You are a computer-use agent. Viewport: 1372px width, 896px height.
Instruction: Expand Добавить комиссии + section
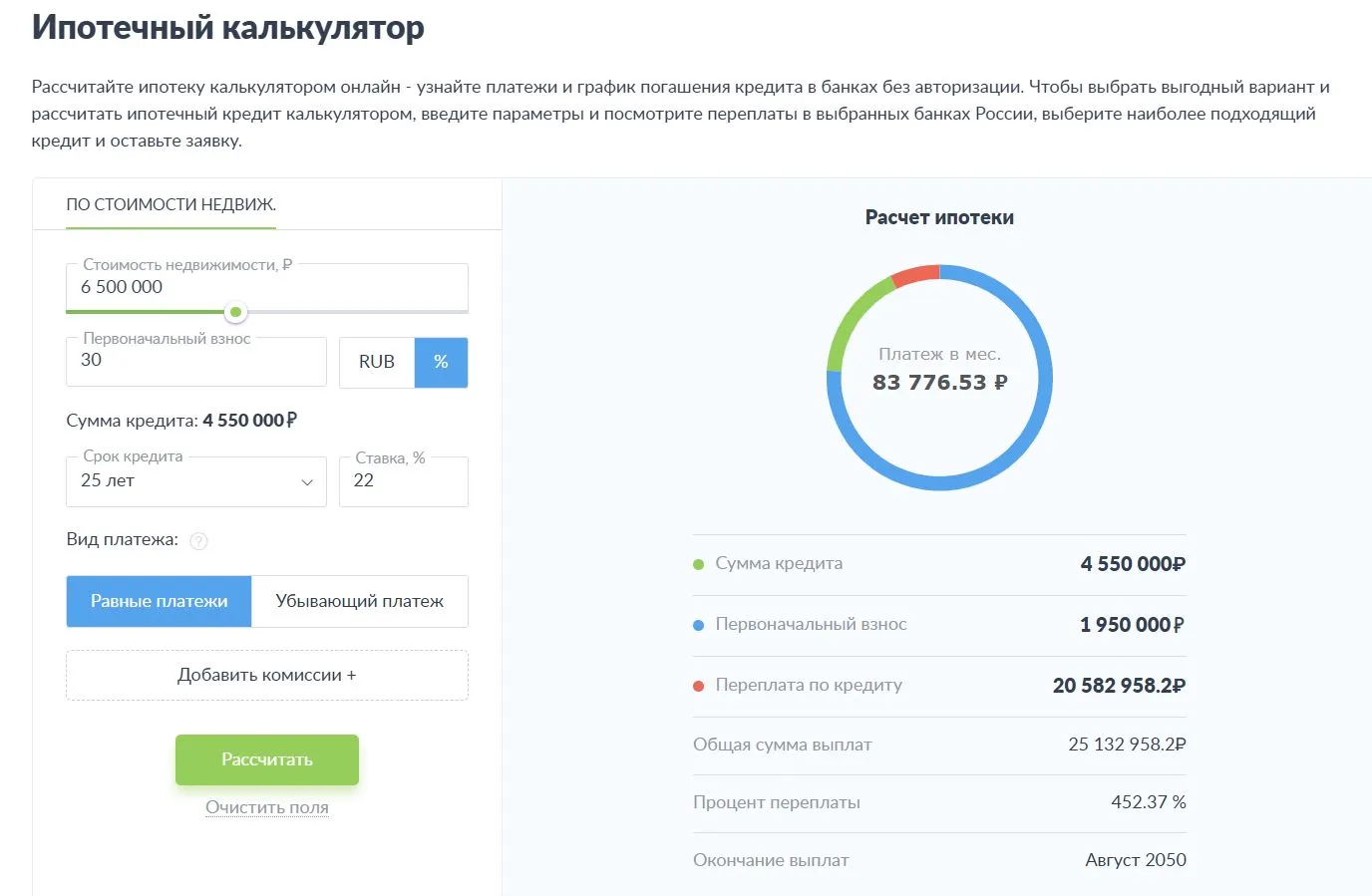pos(266,675)
